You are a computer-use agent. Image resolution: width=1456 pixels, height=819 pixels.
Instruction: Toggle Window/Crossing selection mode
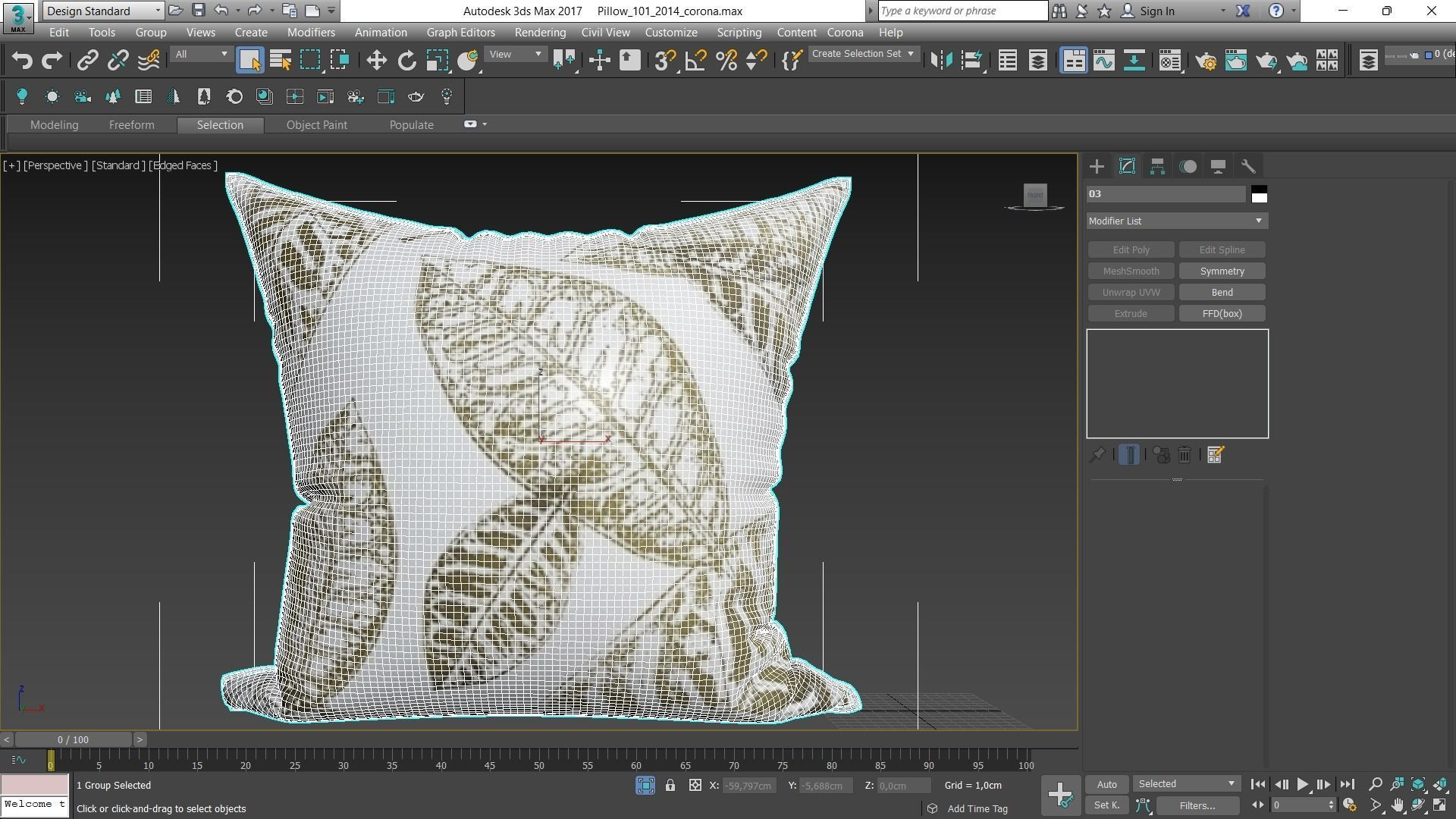click(340, 61)
